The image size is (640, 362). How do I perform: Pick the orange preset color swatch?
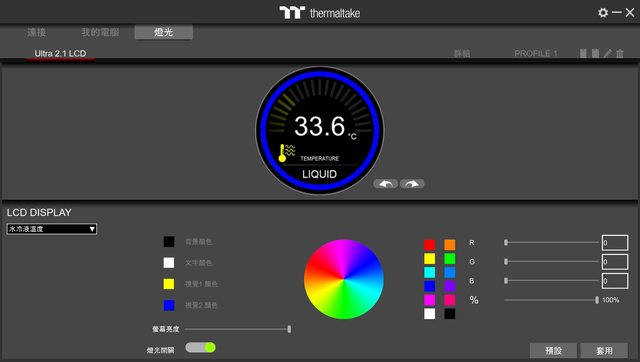tap(450, 244)
